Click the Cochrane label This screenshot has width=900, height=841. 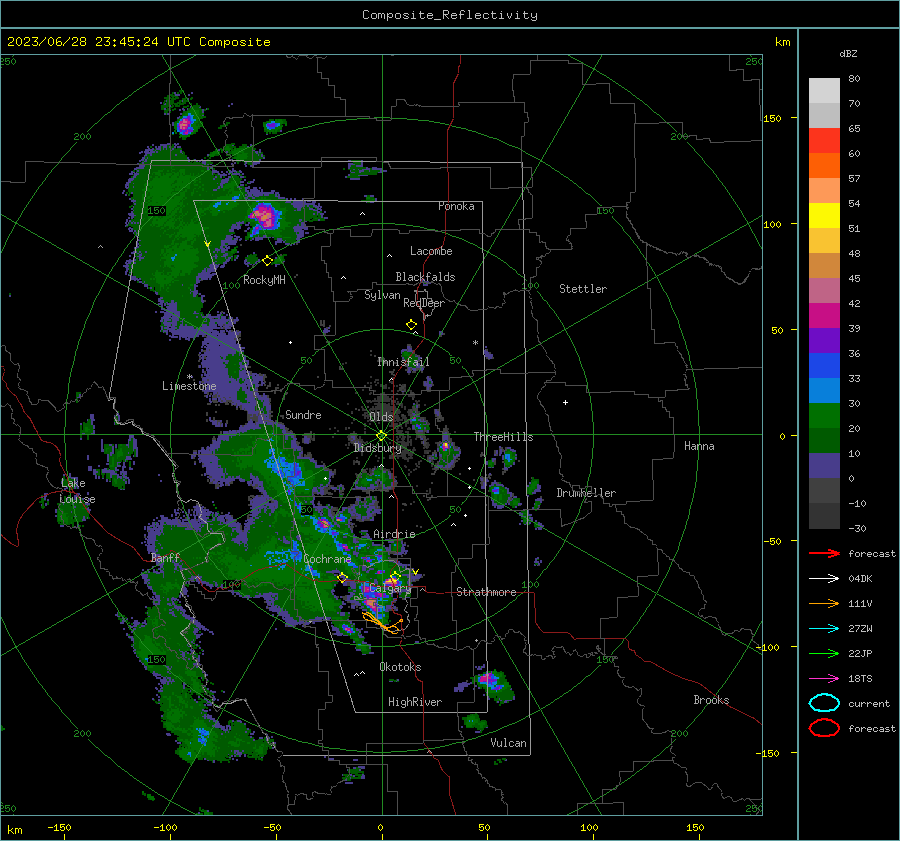coord(327,559)
